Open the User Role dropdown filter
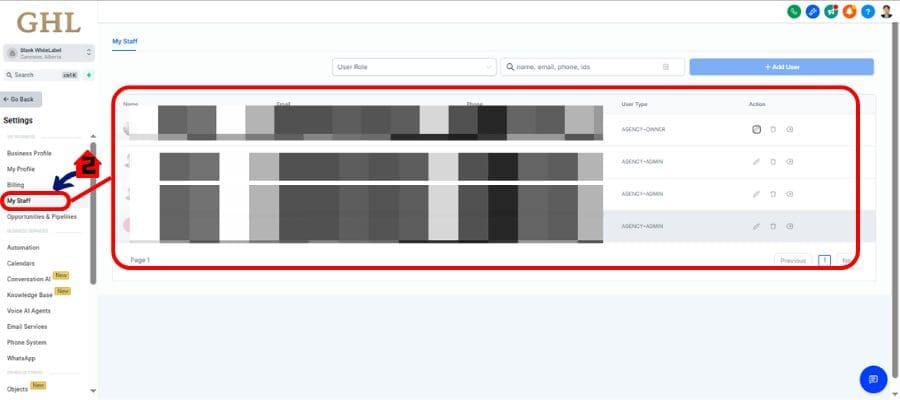Screen dimensions: 900x400 (414, 67)
